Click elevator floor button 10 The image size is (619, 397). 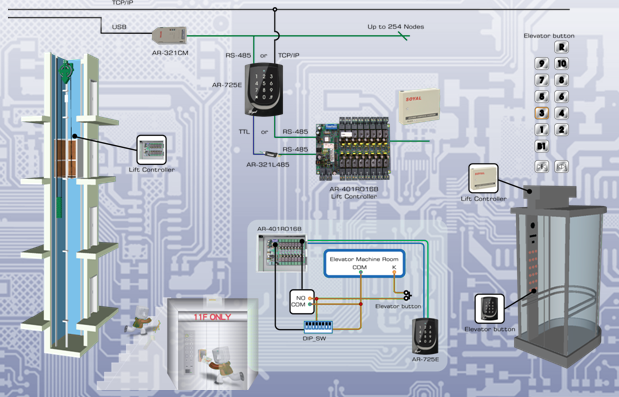click(x=561, y=64)
